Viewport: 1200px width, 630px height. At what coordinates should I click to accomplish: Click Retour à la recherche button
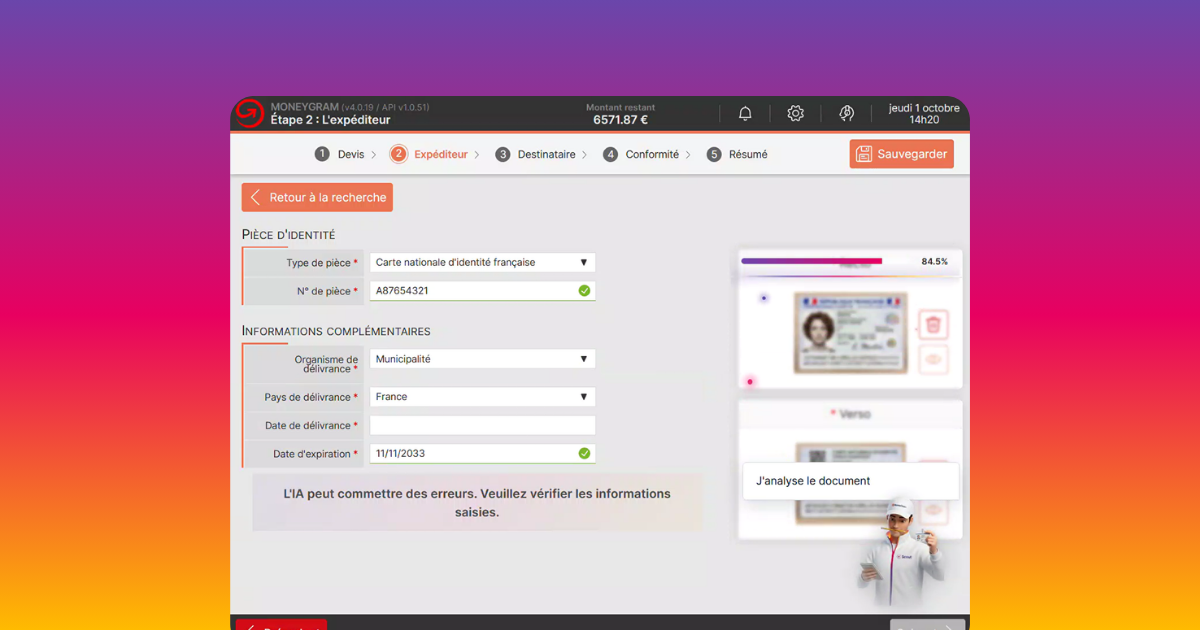click(317, 198)
